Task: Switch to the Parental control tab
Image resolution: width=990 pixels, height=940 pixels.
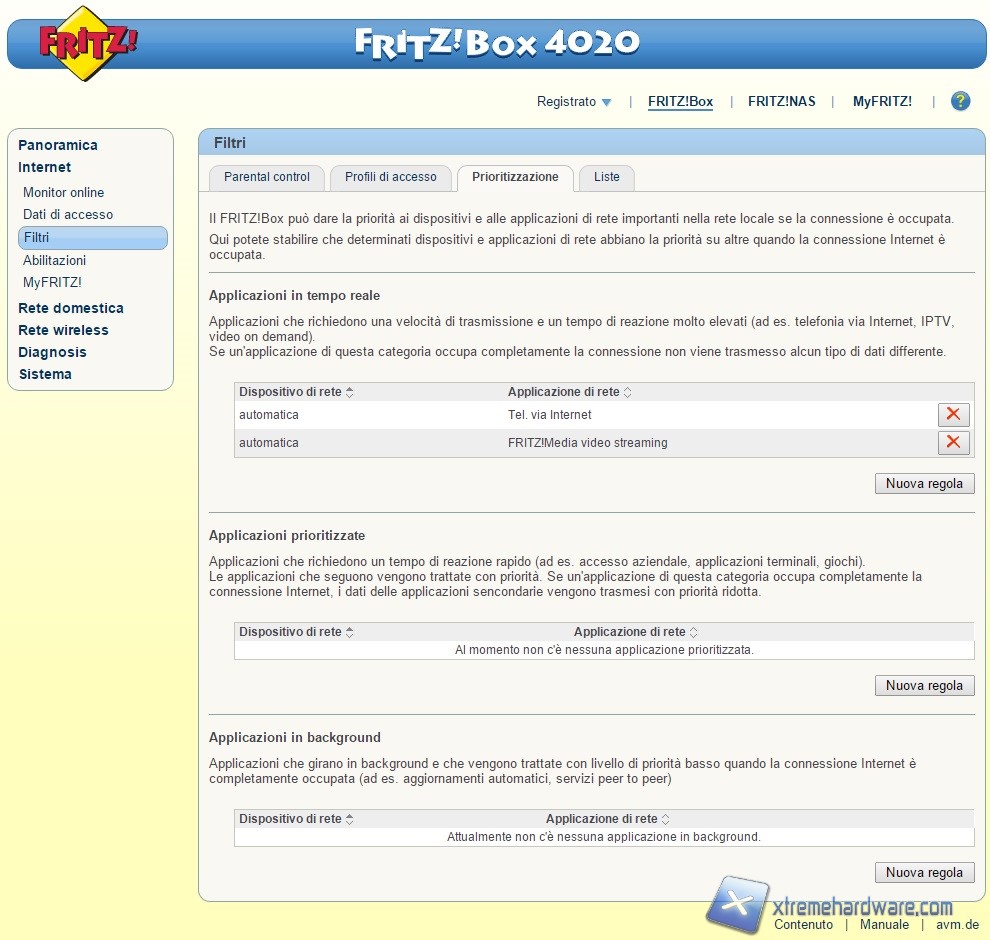Action: tap(267, 177)
